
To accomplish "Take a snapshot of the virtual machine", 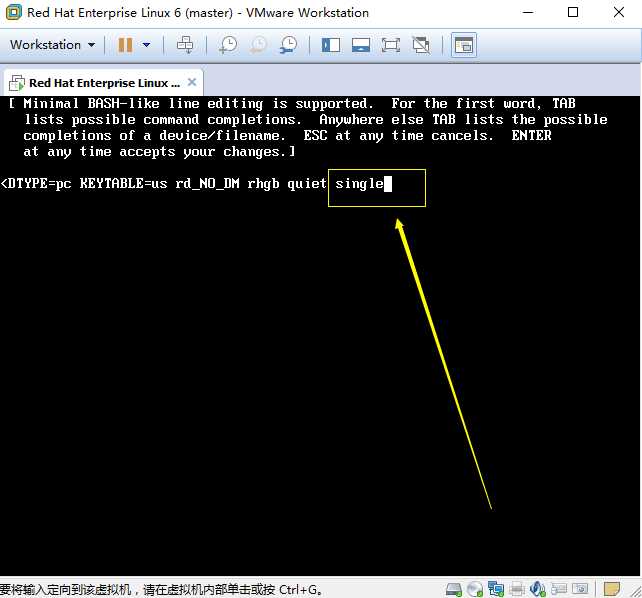I will (228, 45).
